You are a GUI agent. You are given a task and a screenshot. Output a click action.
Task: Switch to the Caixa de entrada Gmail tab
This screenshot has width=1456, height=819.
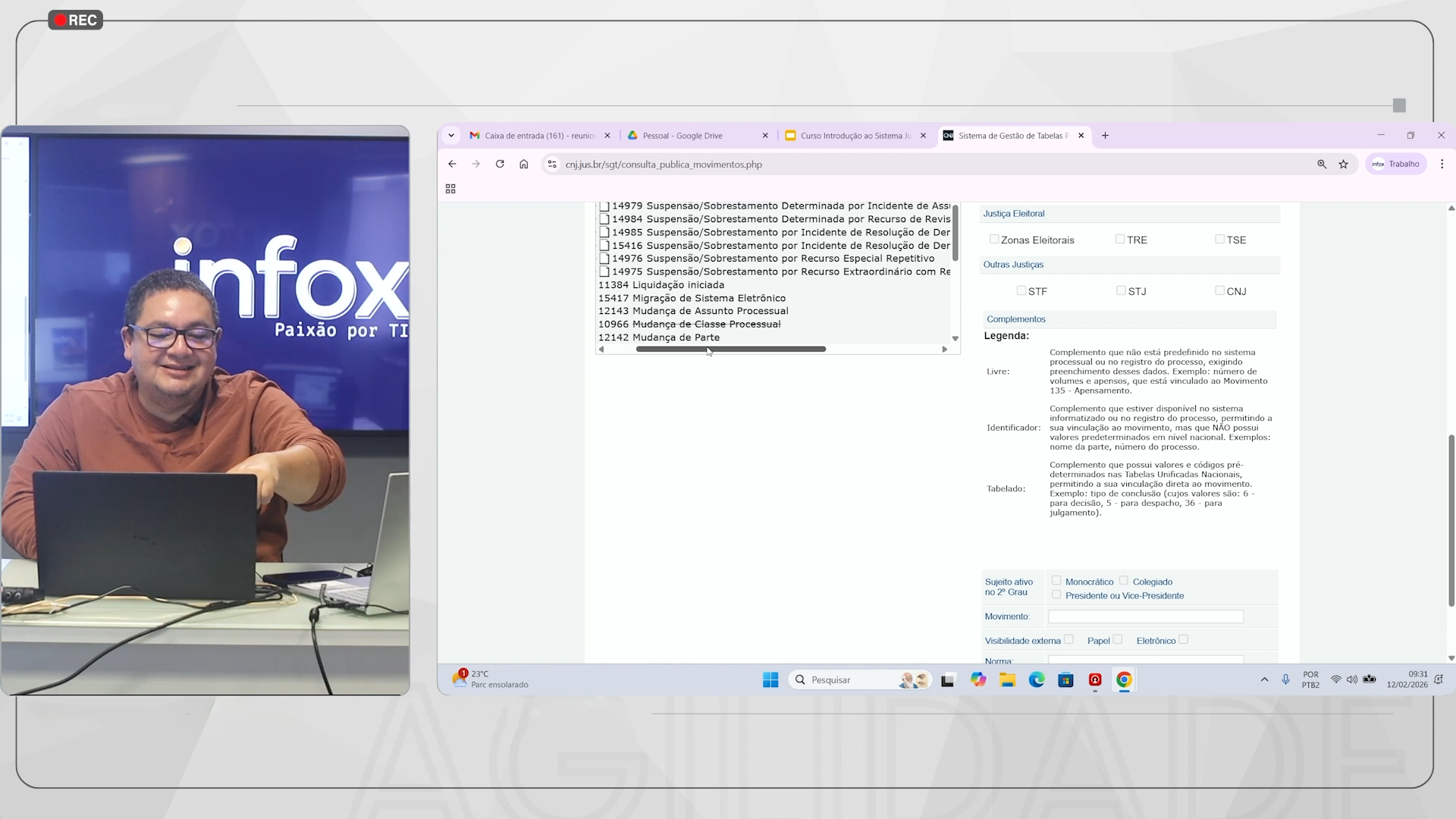pyautogui.click(x=538, y=136)
